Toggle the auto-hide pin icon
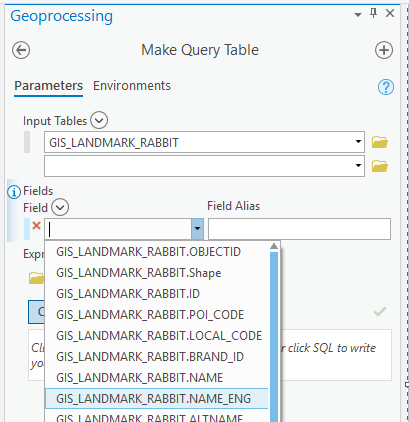This screenshot has height=422, width=409. pyautogui.click(x=373, y=13)
